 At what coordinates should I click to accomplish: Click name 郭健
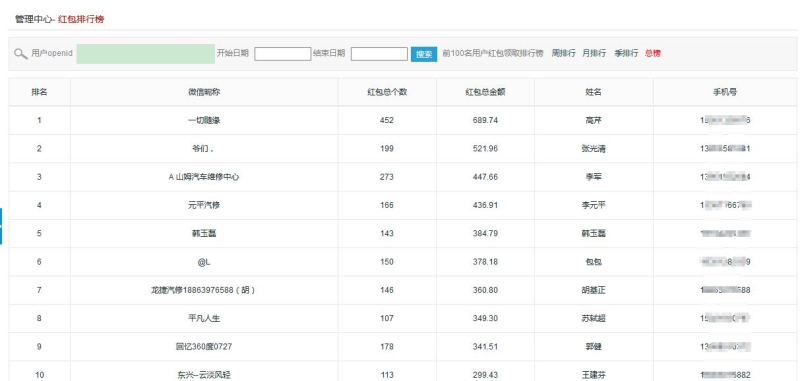coord(593,347)
